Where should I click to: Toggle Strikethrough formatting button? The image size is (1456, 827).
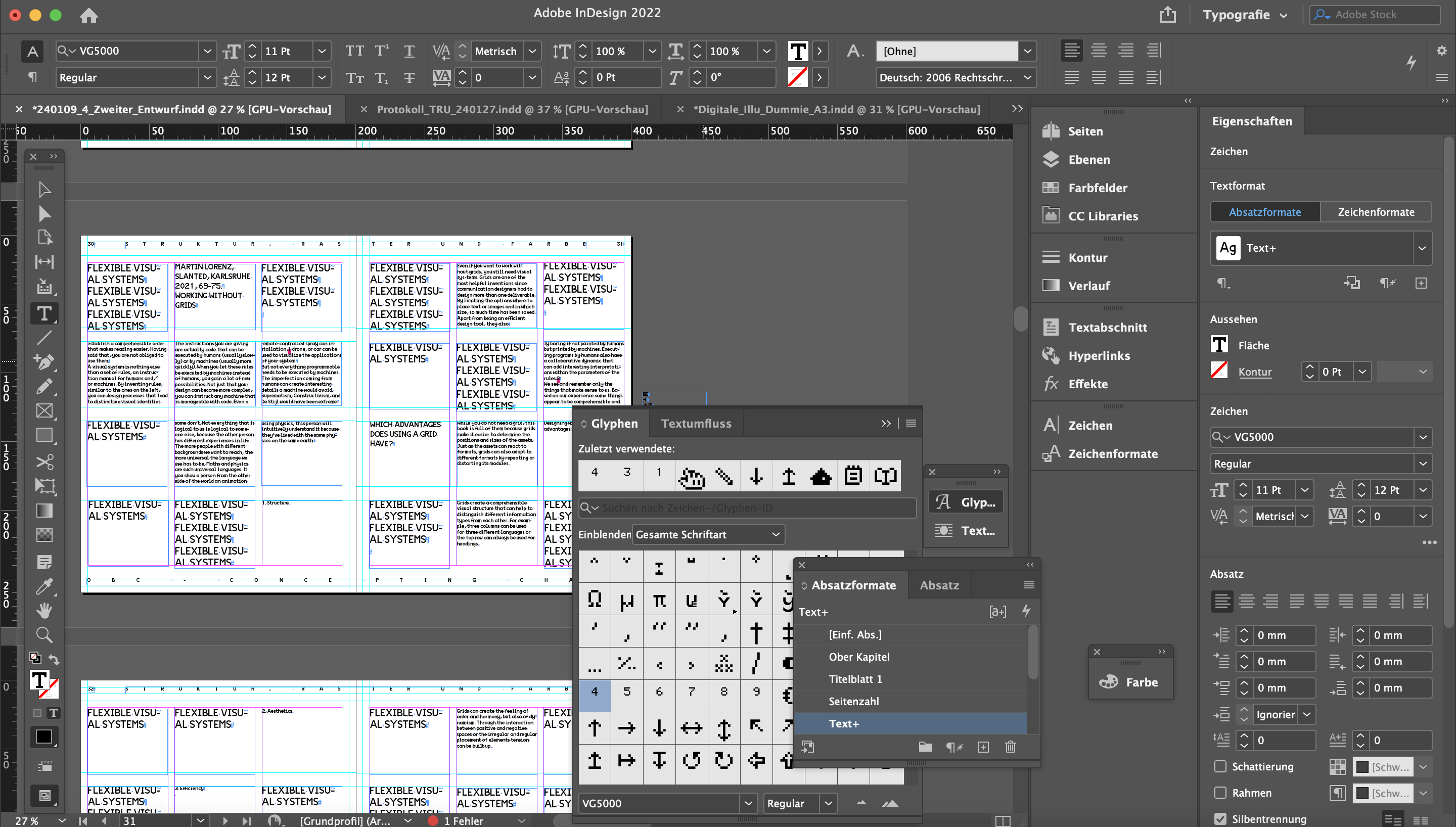409,77
